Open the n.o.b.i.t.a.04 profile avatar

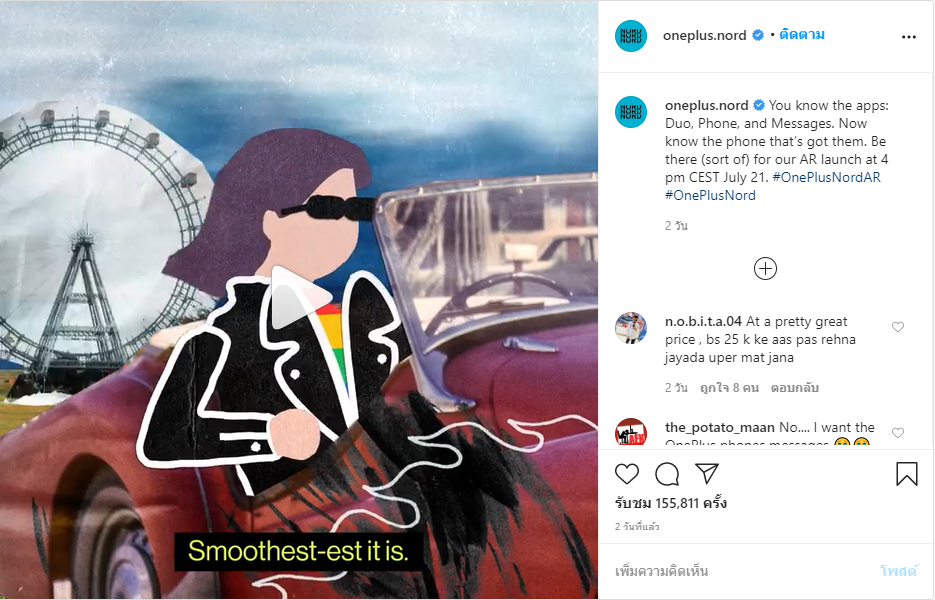[x=631, y=327]
